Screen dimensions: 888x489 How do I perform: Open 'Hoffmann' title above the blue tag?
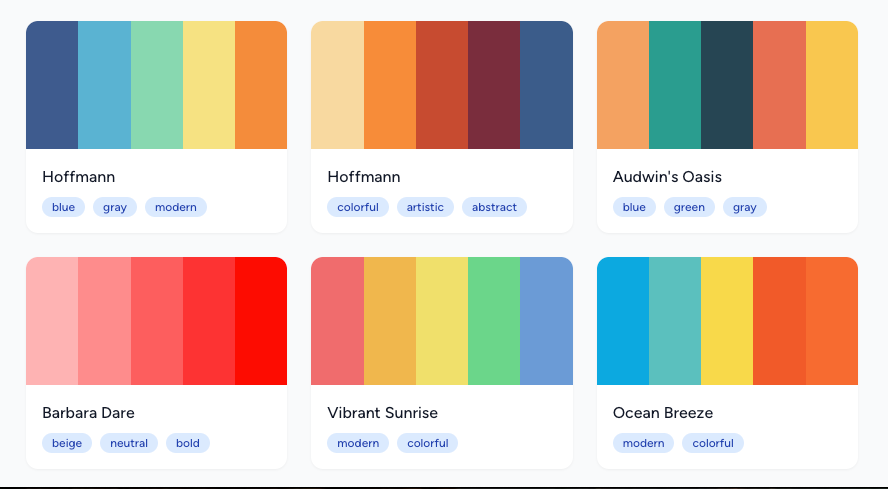point(79,177)
